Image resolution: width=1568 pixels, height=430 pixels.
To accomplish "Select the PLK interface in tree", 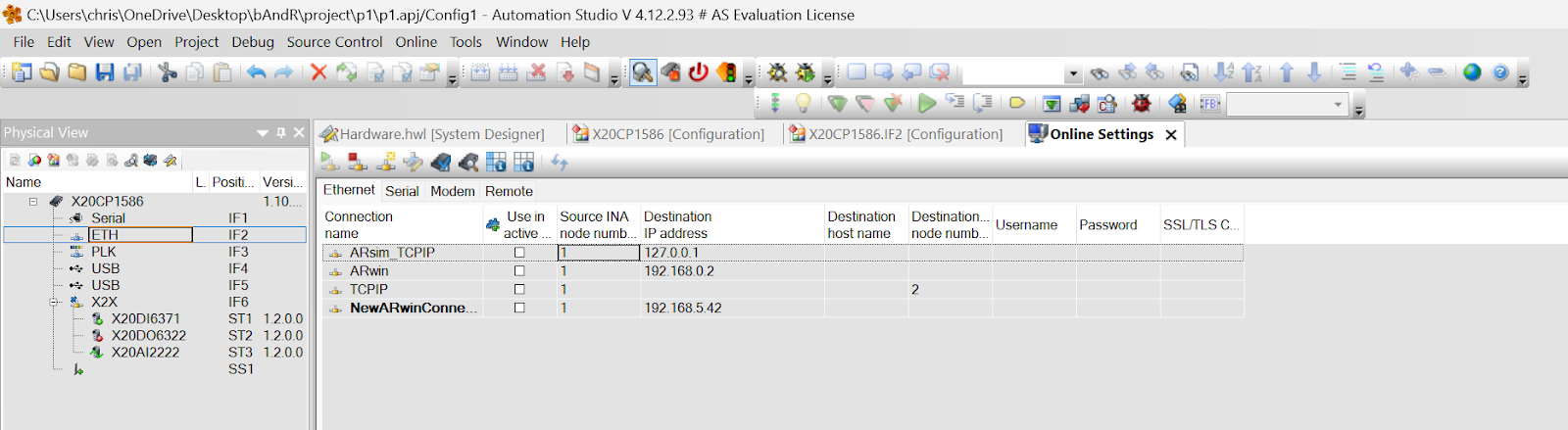I will tap(104, 252).
